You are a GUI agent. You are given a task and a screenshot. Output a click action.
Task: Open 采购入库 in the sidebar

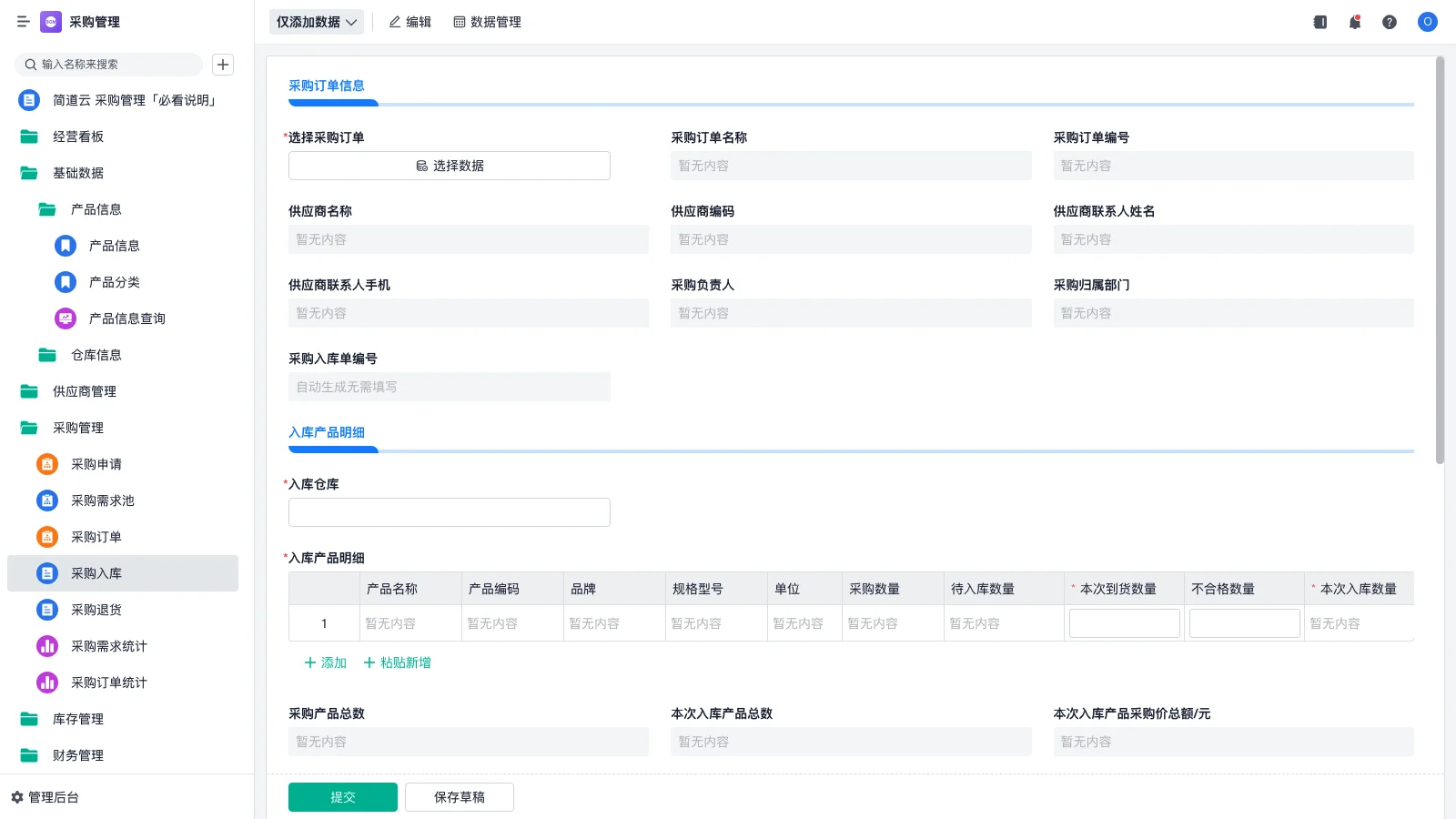click(123, 573)
